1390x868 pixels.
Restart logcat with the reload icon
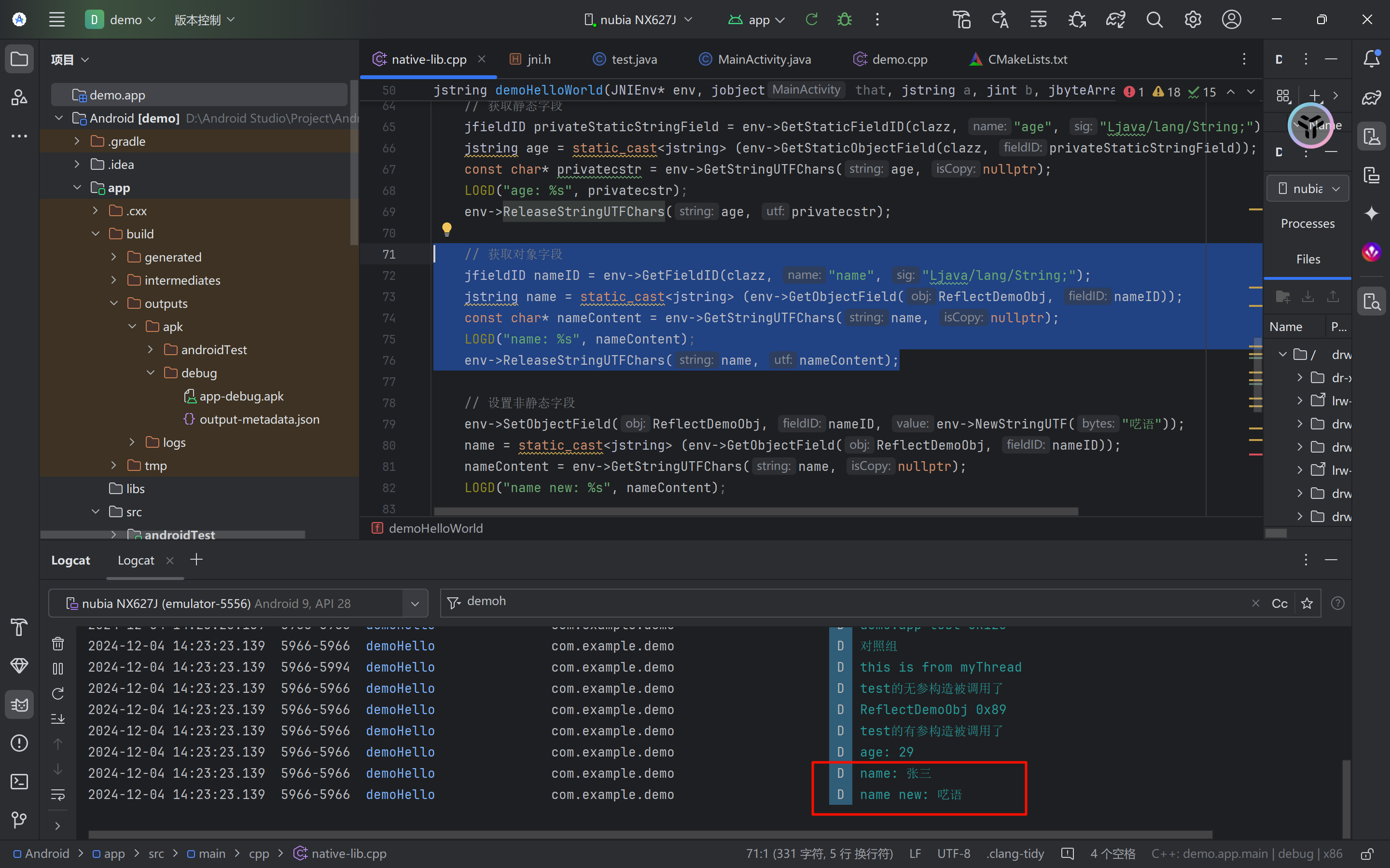pyautogui.click(x=58, y=693)
